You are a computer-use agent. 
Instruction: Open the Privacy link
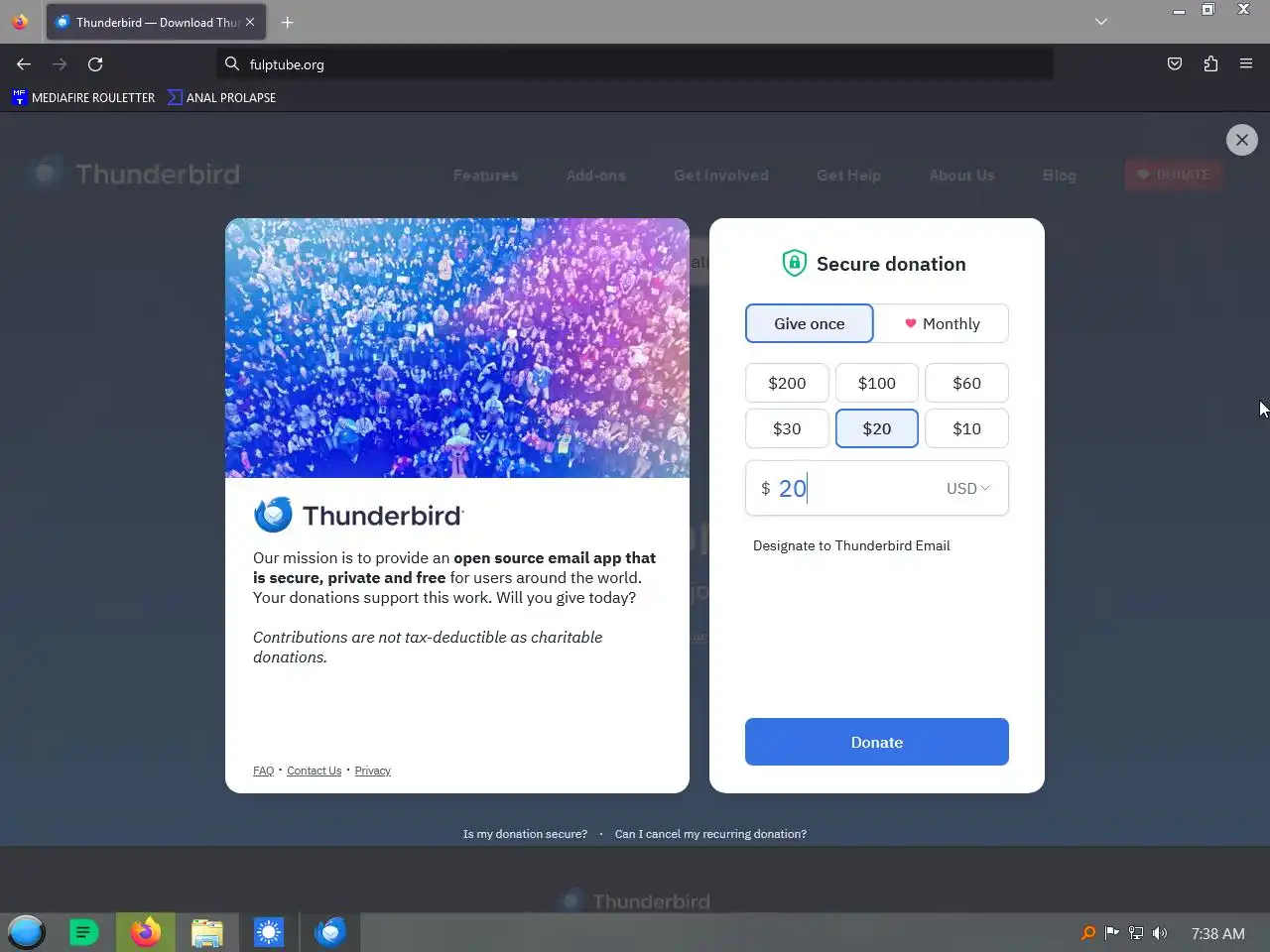(372, 771)
